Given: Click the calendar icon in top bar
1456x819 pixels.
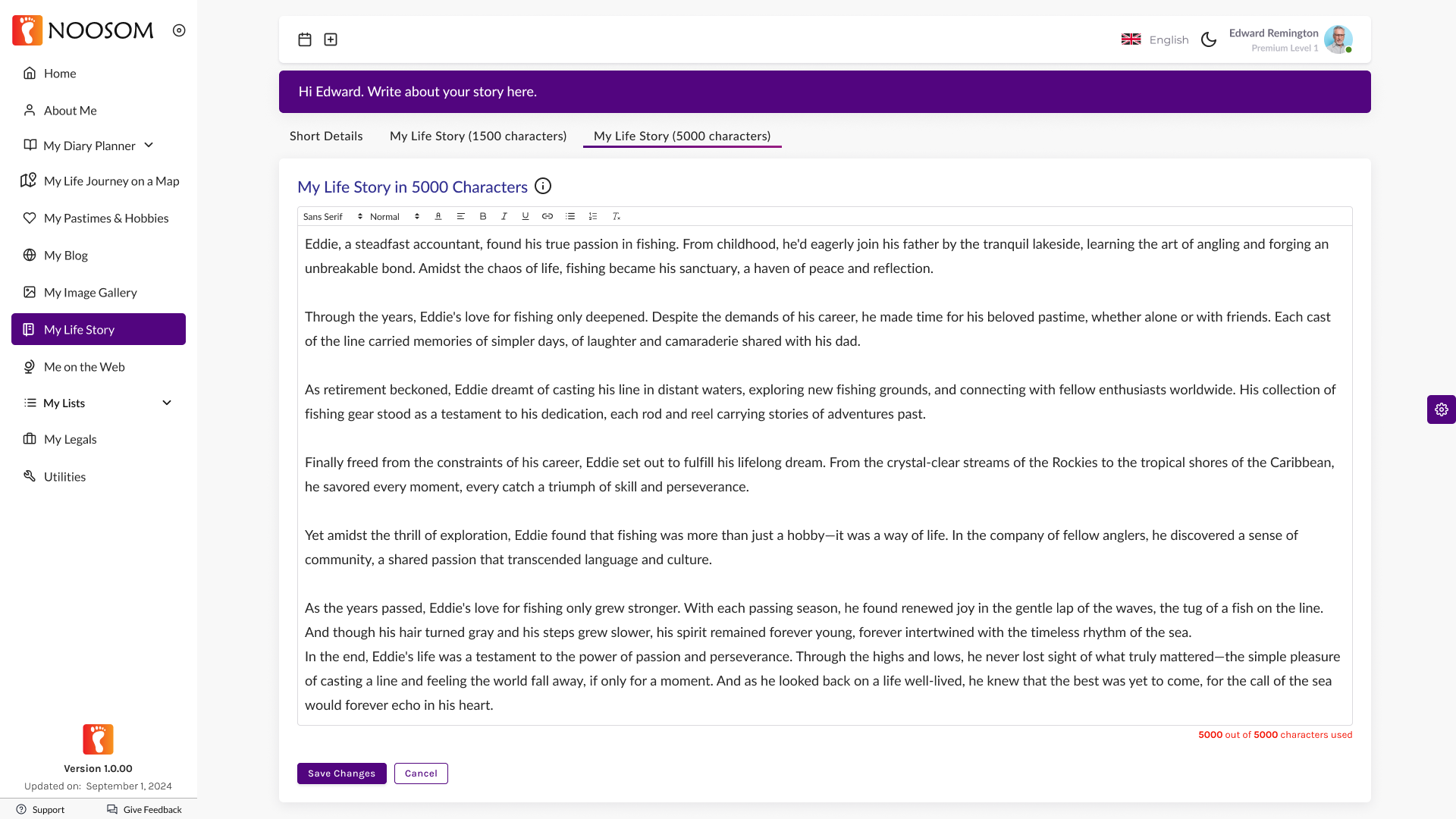Looking at the screenshot, I should point(305,39).
